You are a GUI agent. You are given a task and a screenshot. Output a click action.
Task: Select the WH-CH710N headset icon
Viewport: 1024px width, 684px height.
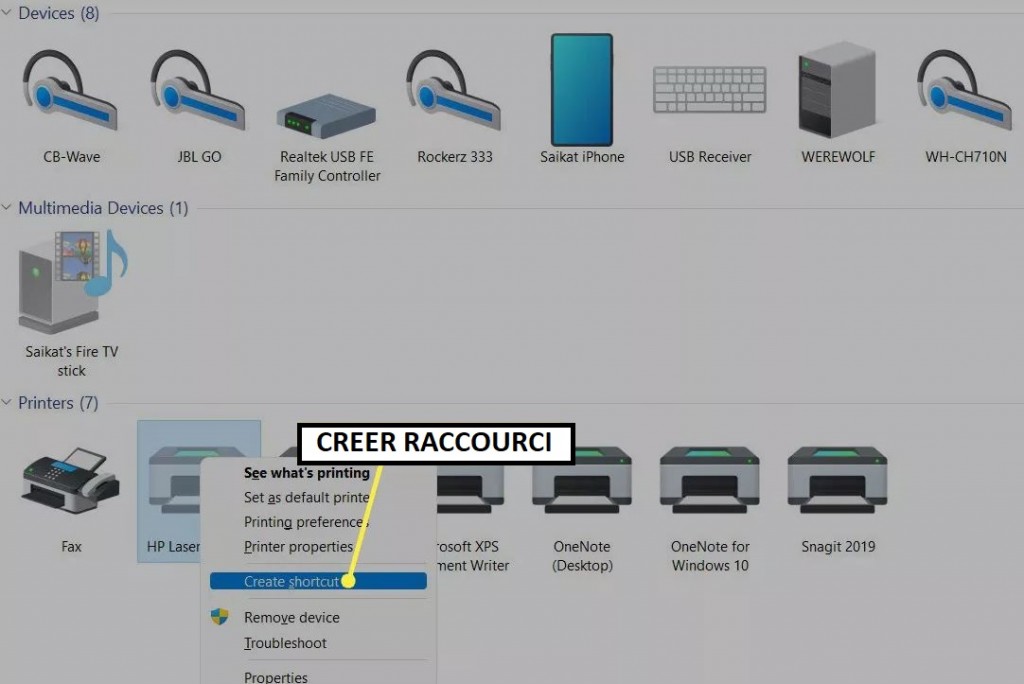(965, 90)
